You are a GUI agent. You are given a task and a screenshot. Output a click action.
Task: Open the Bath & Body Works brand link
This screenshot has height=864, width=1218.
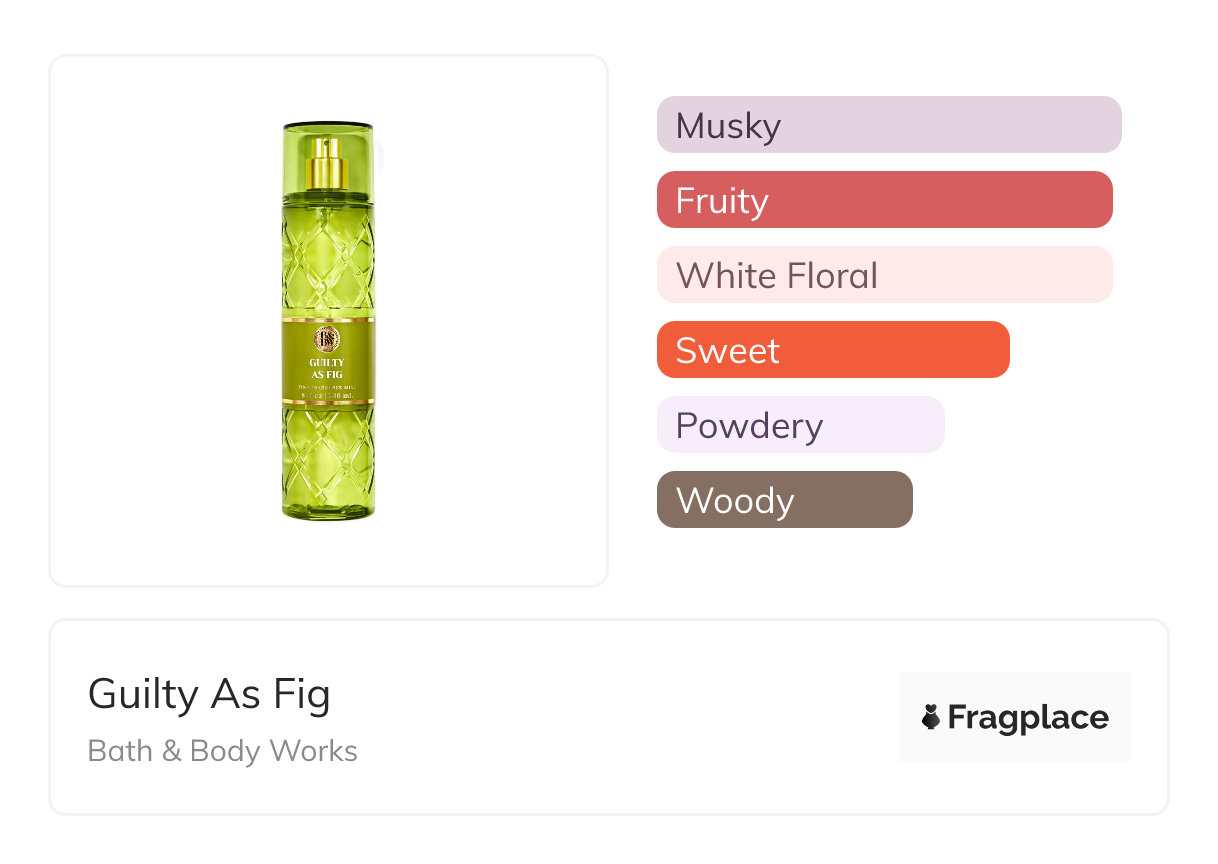(222, 751)
